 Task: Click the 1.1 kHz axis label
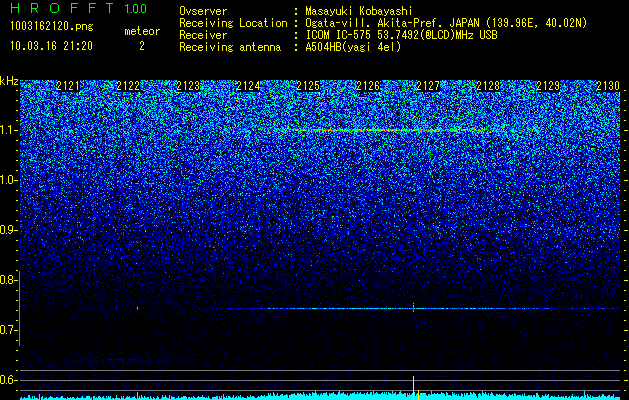(x=9, y=130)
